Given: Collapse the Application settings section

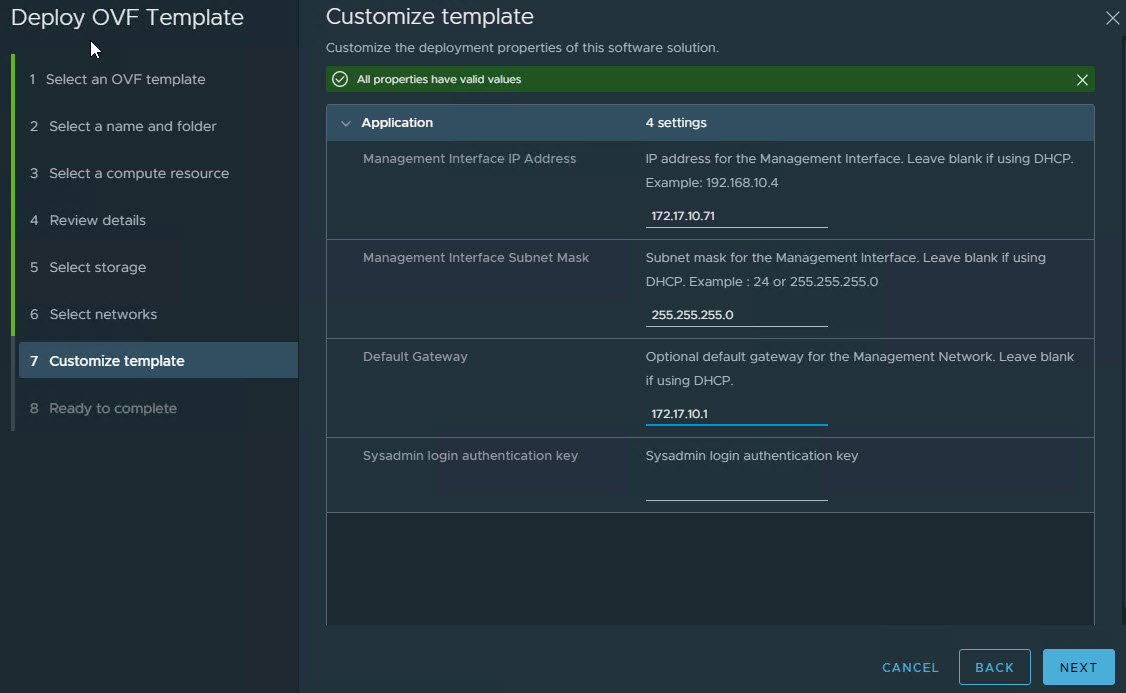Looking at the screenshot, I should (346, 123).
